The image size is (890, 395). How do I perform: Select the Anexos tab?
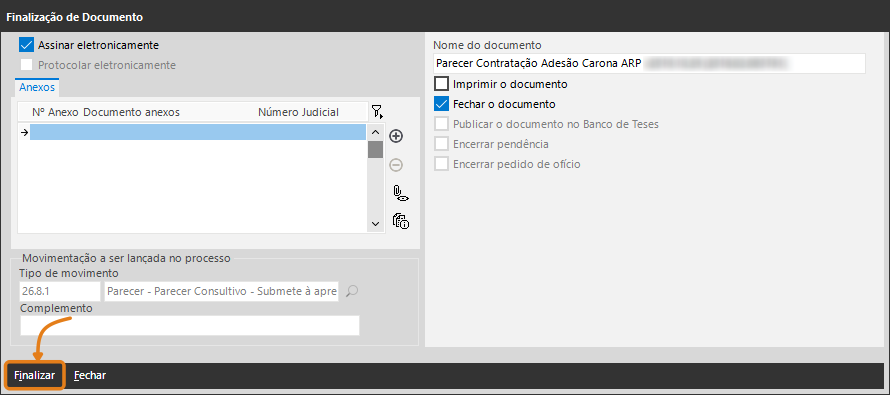pyautogui.click(x=37, y=87)
